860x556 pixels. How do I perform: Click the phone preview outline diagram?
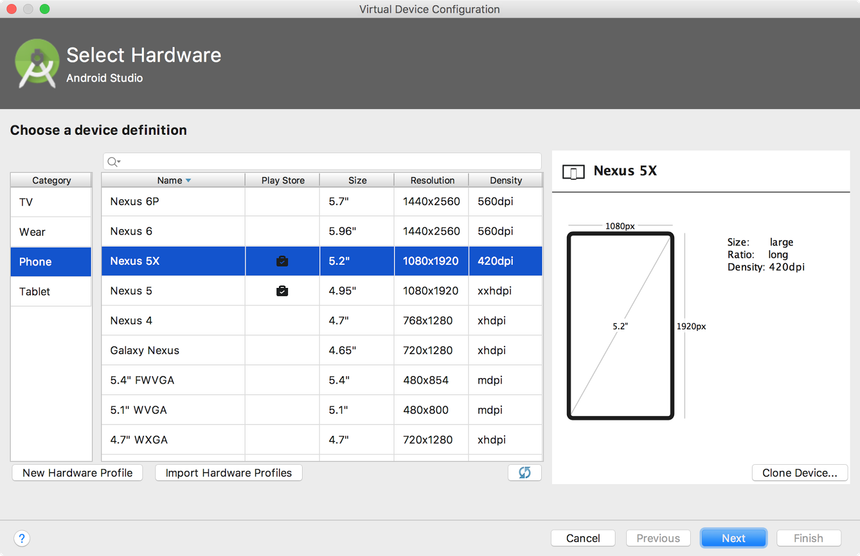click(x=620, y=326)
